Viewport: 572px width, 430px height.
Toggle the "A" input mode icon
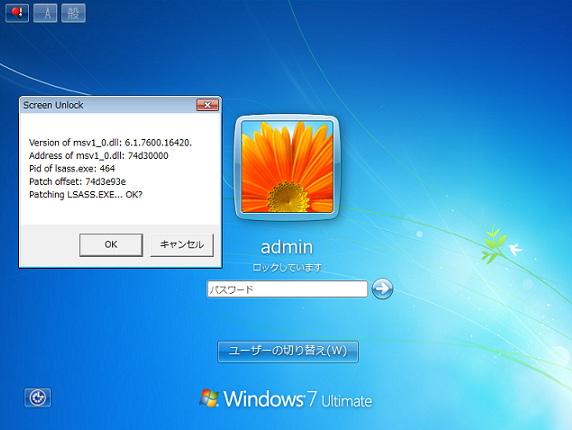pos(45,13)
